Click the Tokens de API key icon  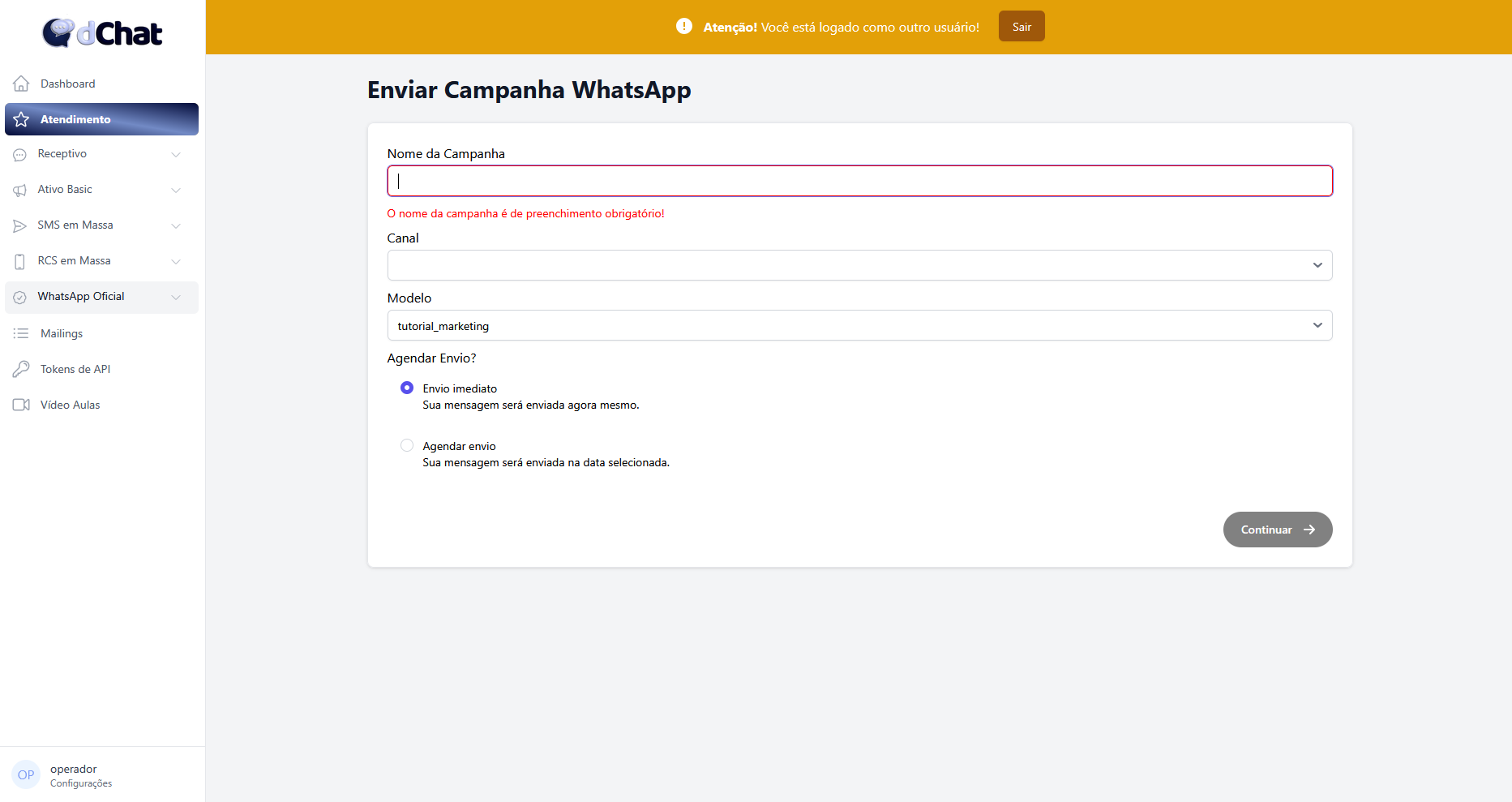(x=21, y=369)
